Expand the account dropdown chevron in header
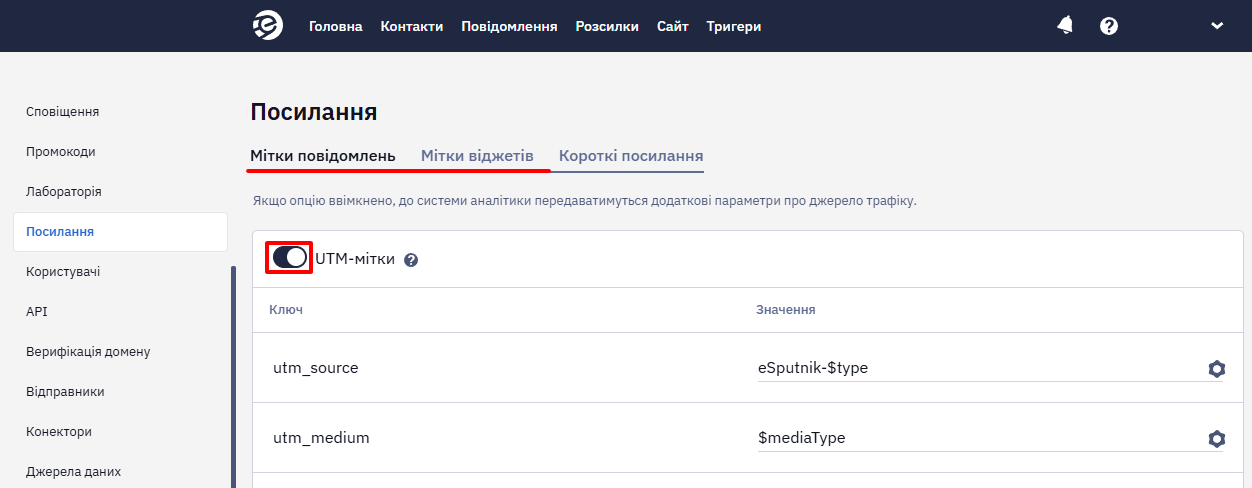The width and height of the screenshot is (1252, 488). tap(1217, 26)
